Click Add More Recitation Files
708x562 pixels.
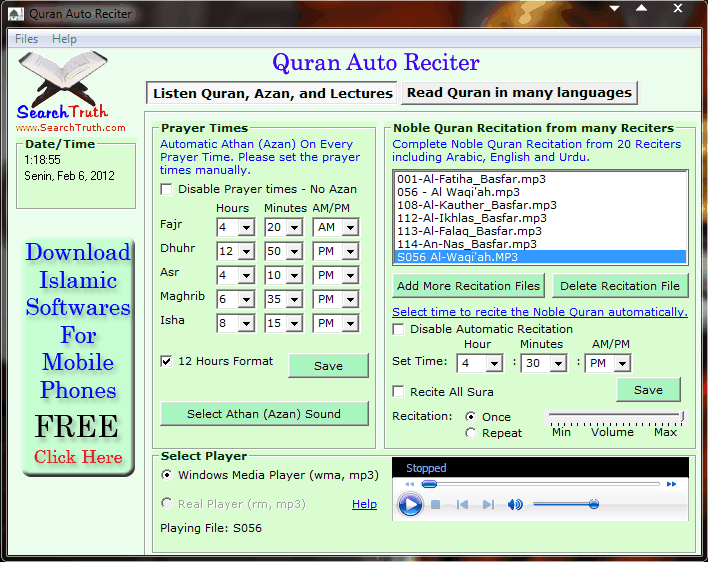pos(468,286)
